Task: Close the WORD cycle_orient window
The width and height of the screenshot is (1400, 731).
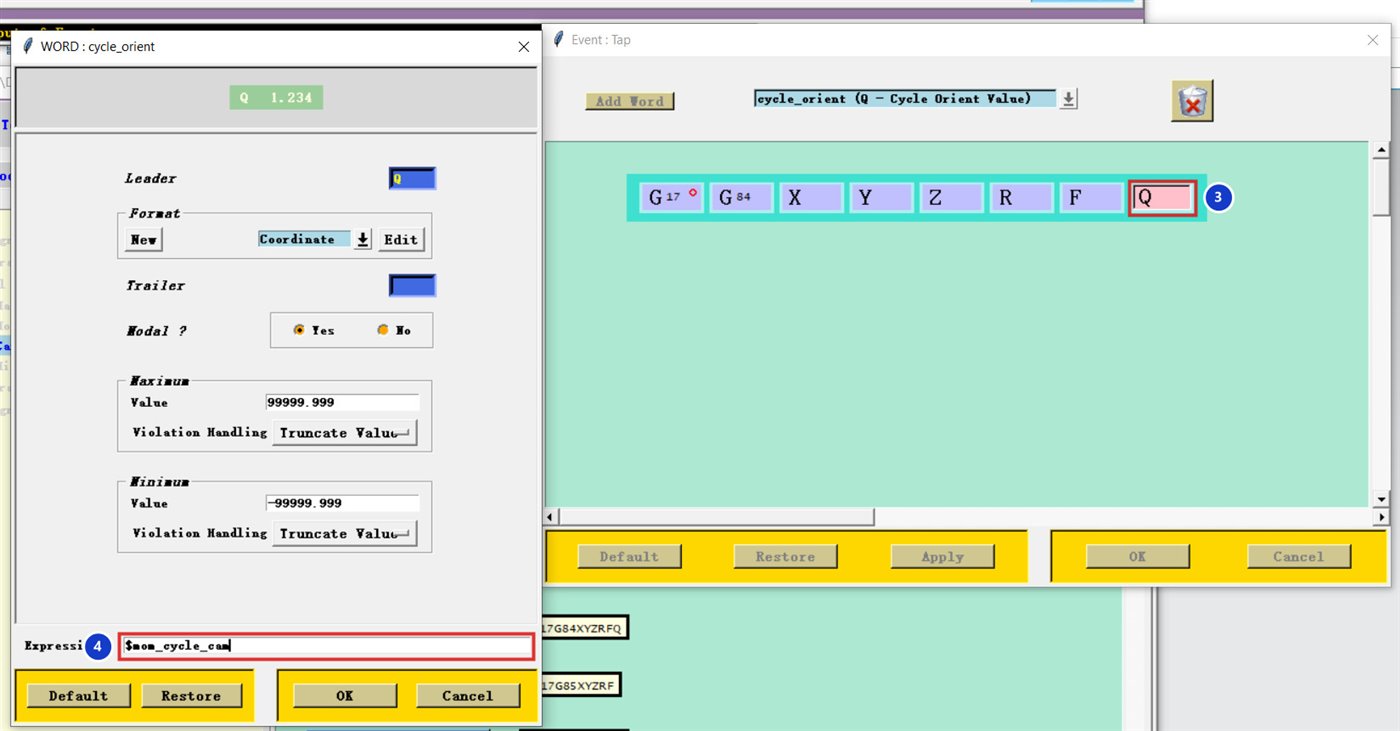Action: point(524,47)
